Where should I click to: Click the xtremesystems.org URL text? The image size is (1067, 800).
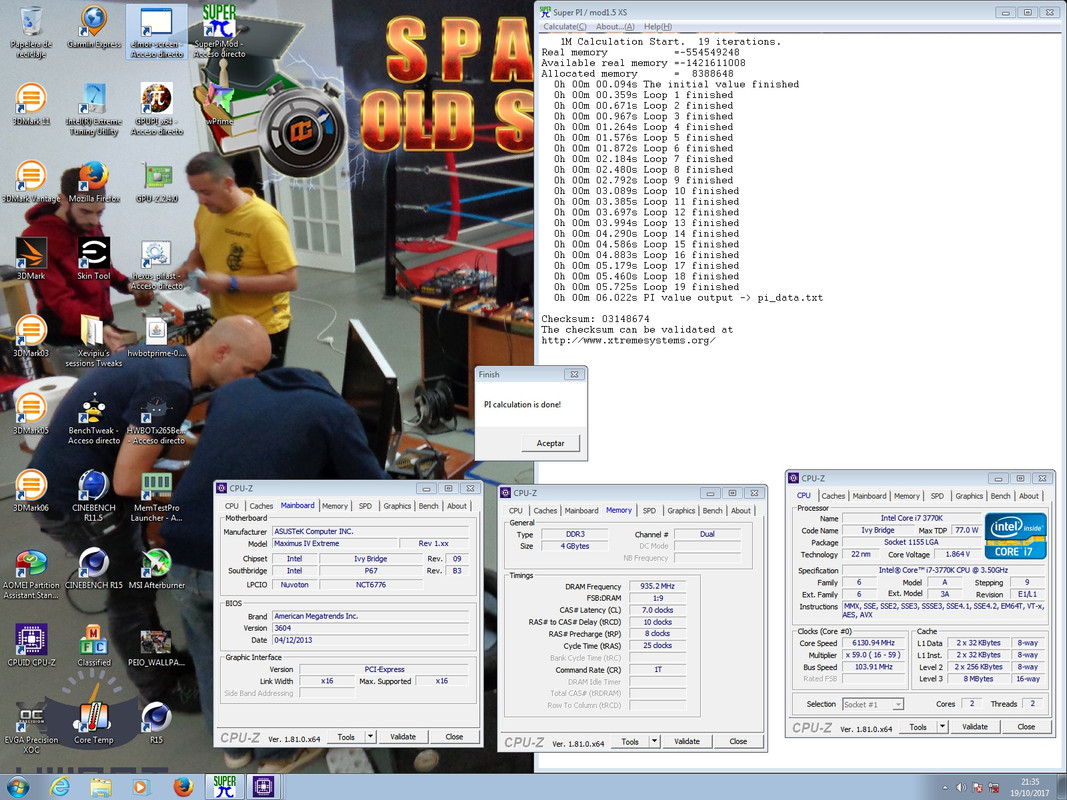628,340
